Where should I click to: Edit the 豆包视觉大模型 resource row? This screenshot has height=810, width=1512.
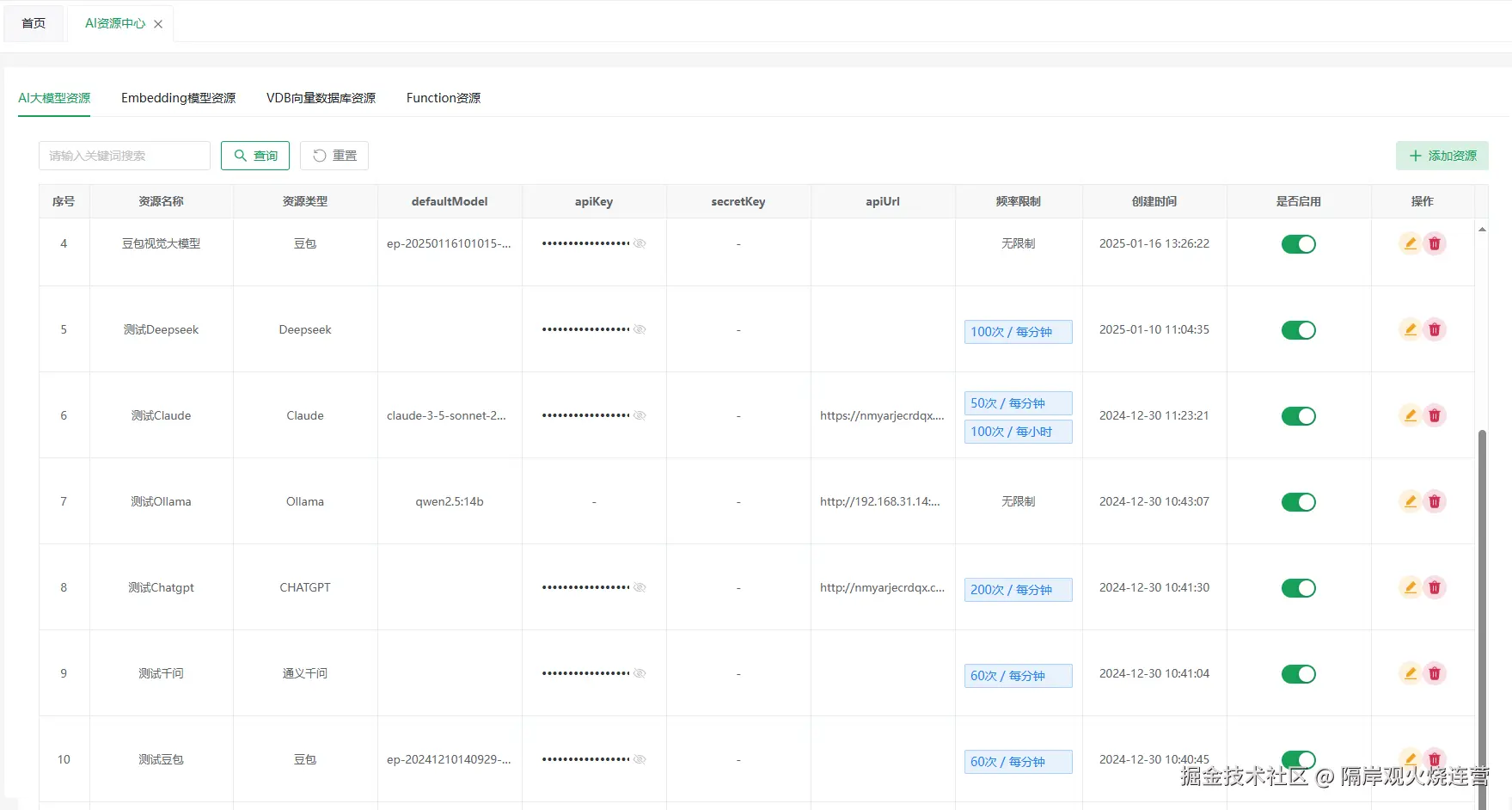tap(1410, 243)
